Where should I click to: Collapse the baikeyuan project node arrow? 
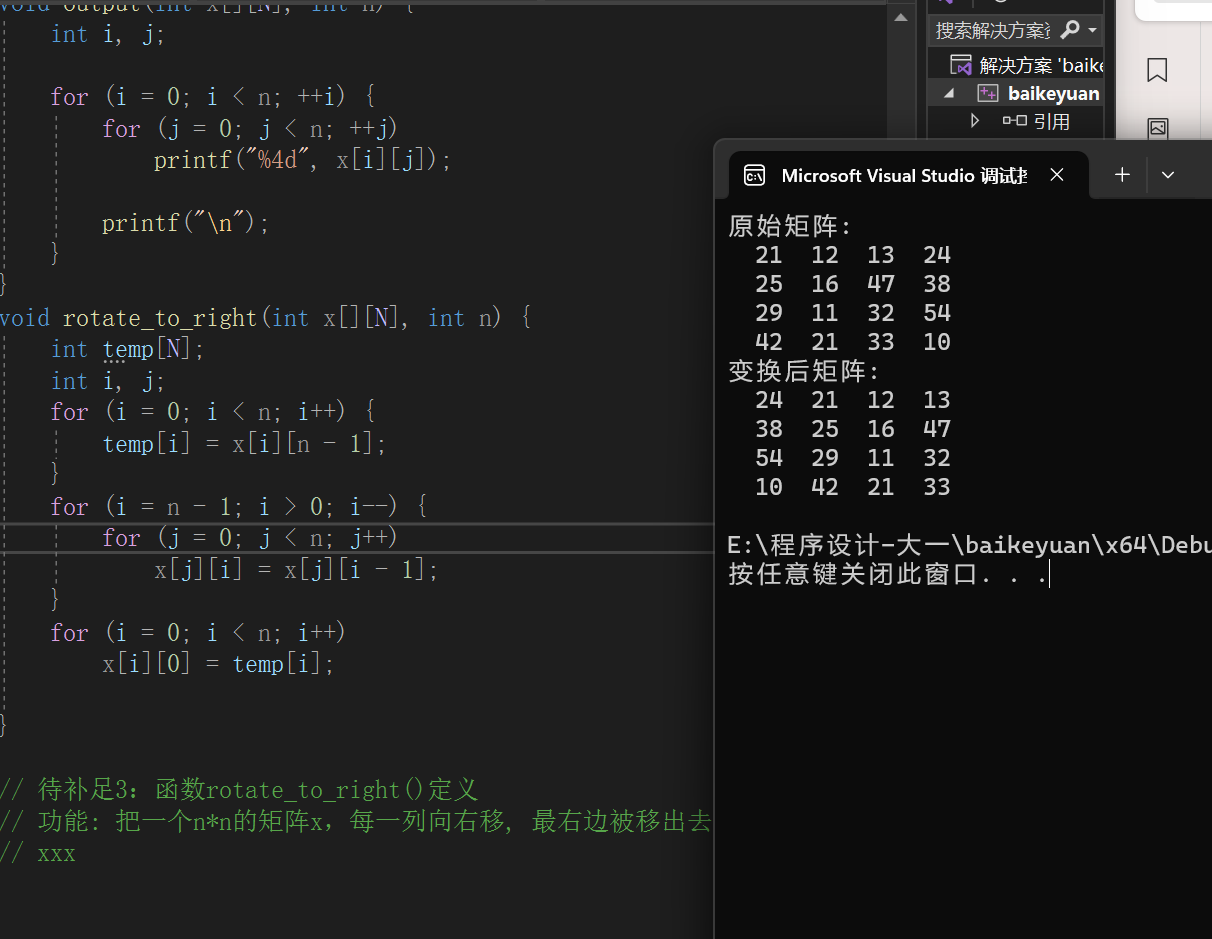(949, 93)
